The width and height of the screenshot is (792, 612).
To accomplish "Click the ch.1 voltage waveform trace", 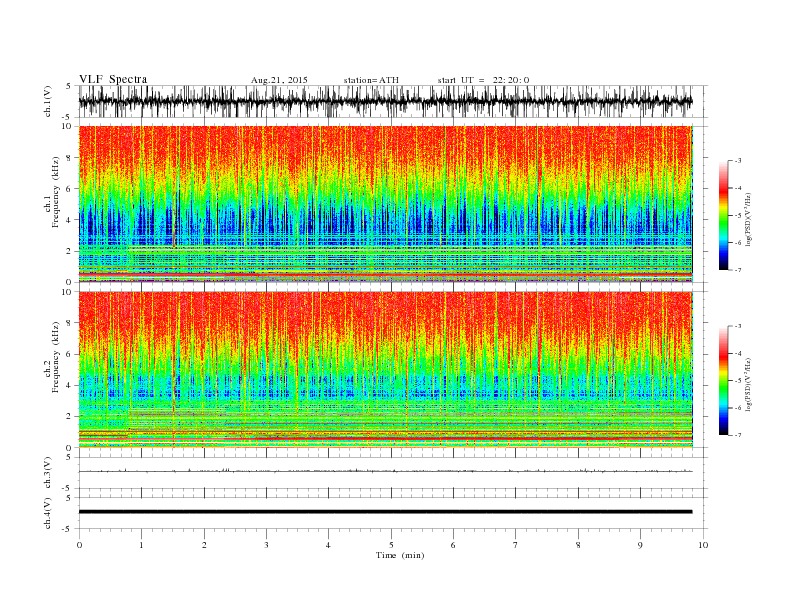I will (x=385, y=101).
